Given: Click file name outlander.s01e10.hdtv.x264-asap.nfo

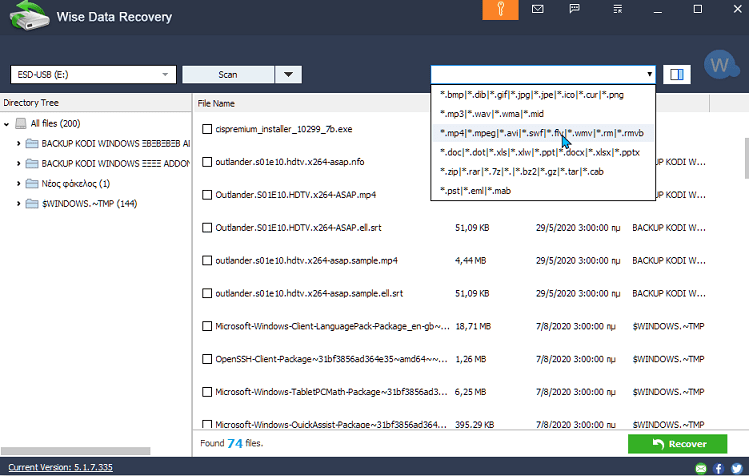Looking at the screenshot, I should pyautogui.click(x=289, y=162).
